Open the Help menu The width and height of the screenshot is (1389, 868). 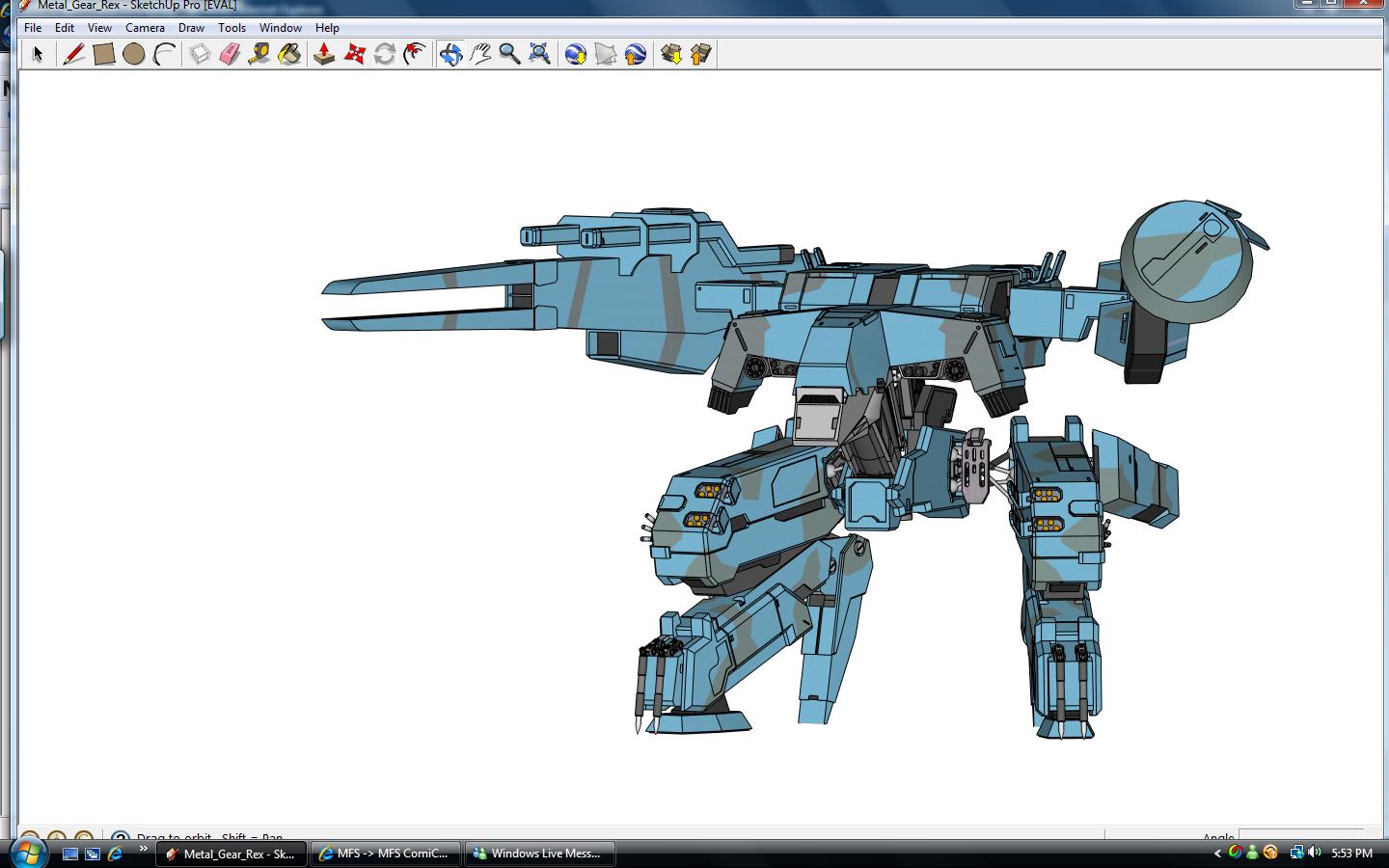pos(327,28)
